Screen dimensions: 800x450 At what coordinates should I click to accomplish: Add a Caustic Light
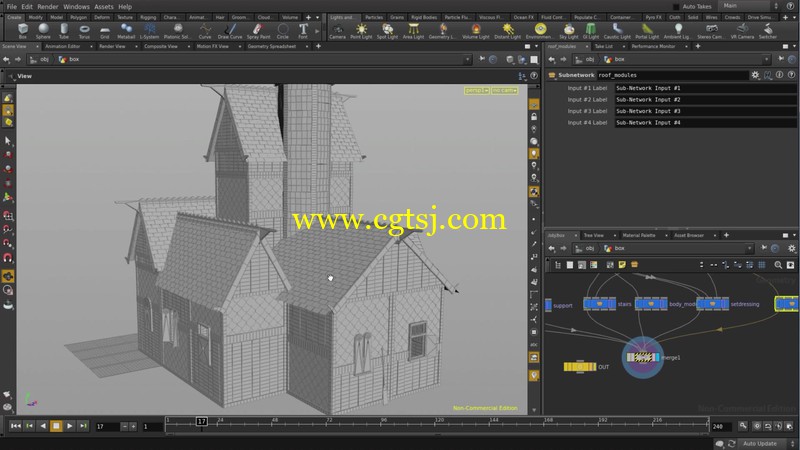click(617, 31)
